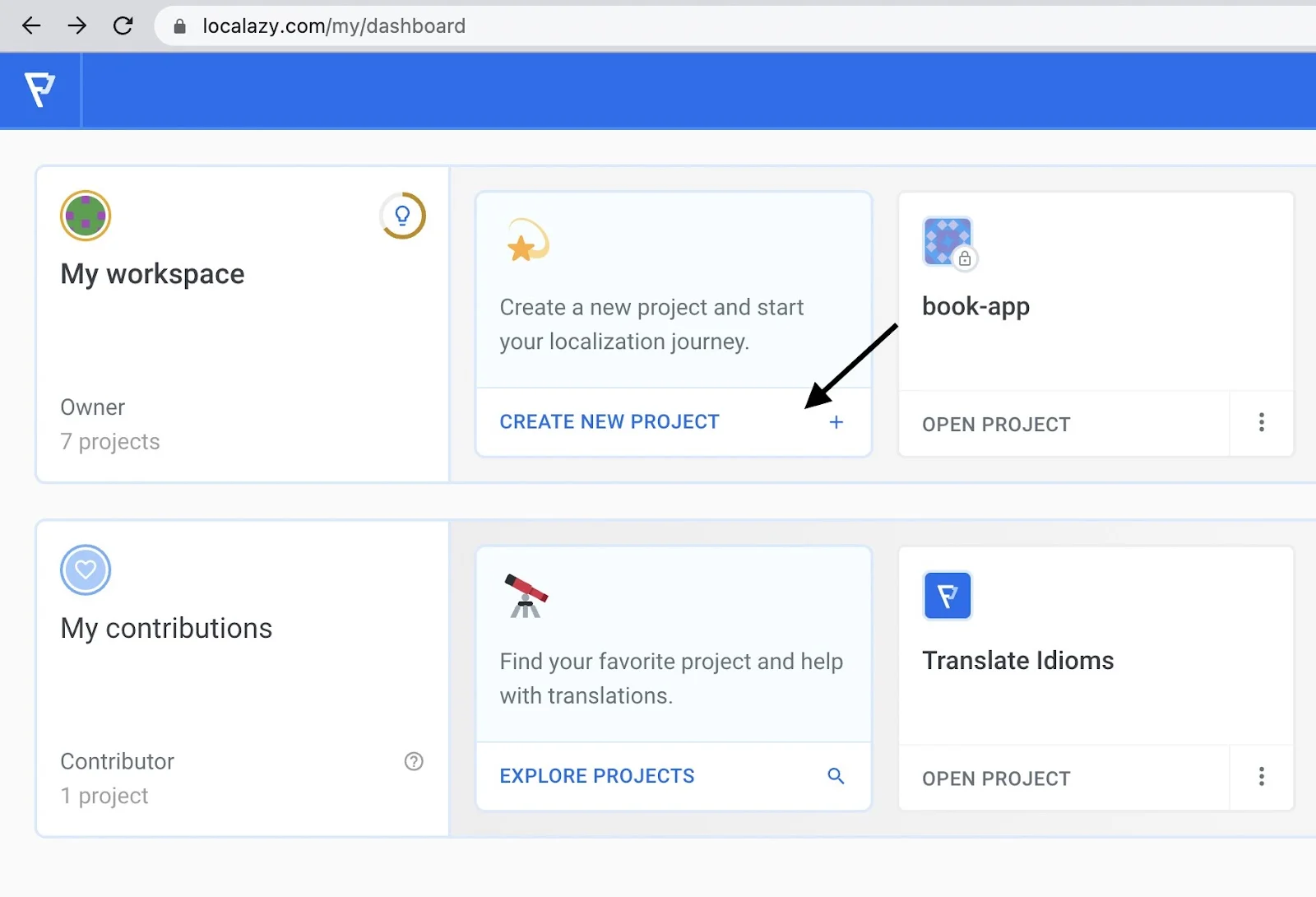The width and height of the screenshot is (1316, 897).
Task: Click the Localazy logo in header
Action: pyautogui.click(x=39, y=90)
